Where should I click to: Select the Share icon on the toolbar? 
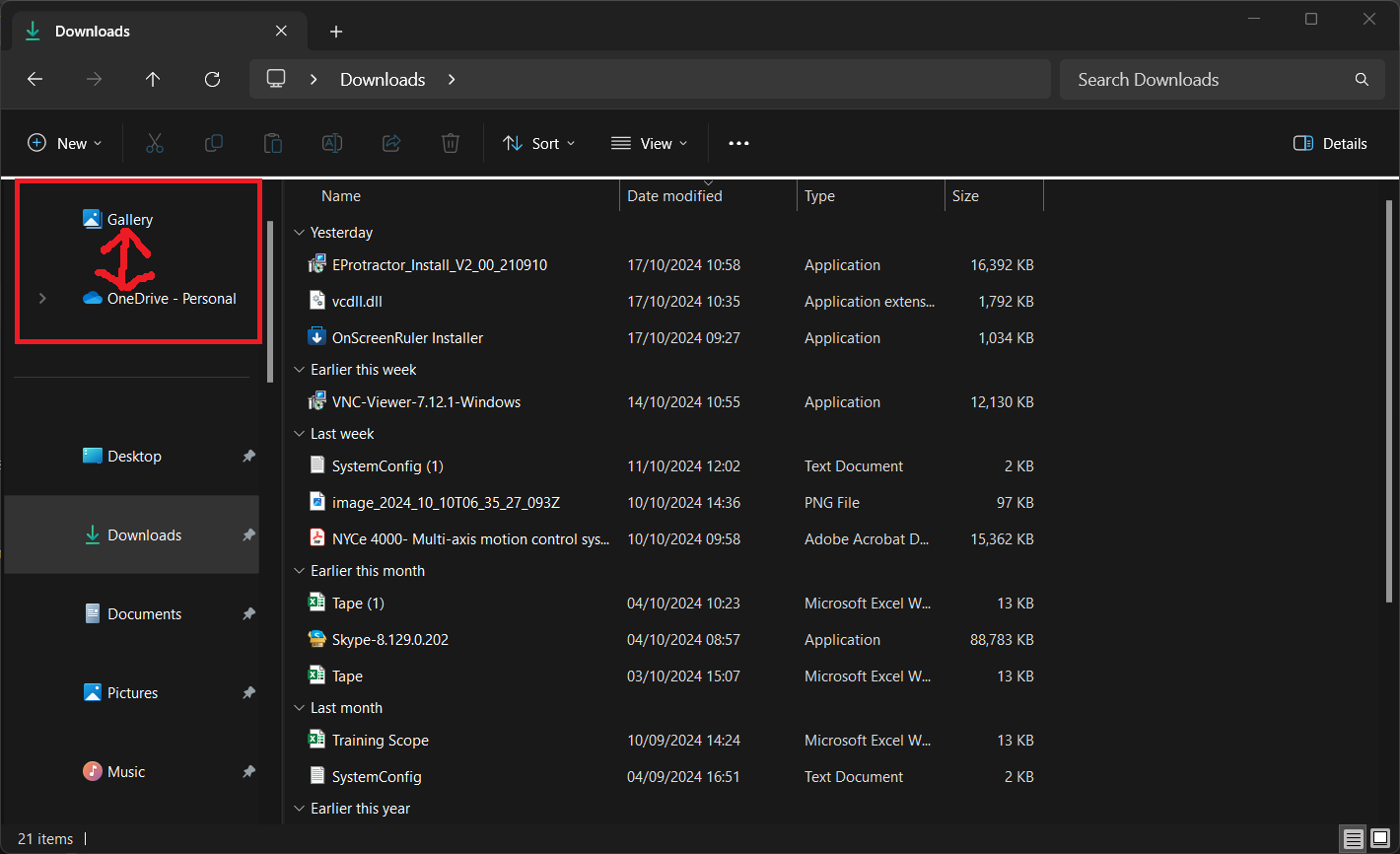(x=391, y=143)
